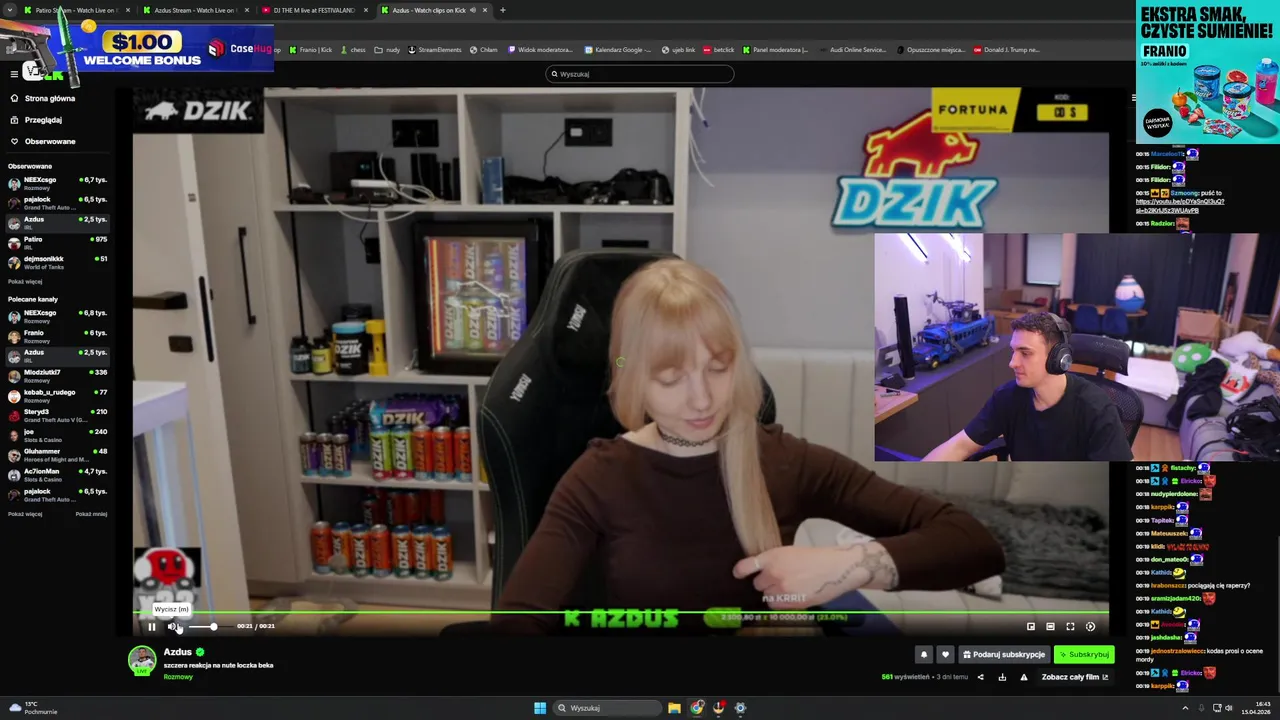Open the taskbar weather widget
The width and height of the screenshot is (1280, 720).
tap(33, 708)
